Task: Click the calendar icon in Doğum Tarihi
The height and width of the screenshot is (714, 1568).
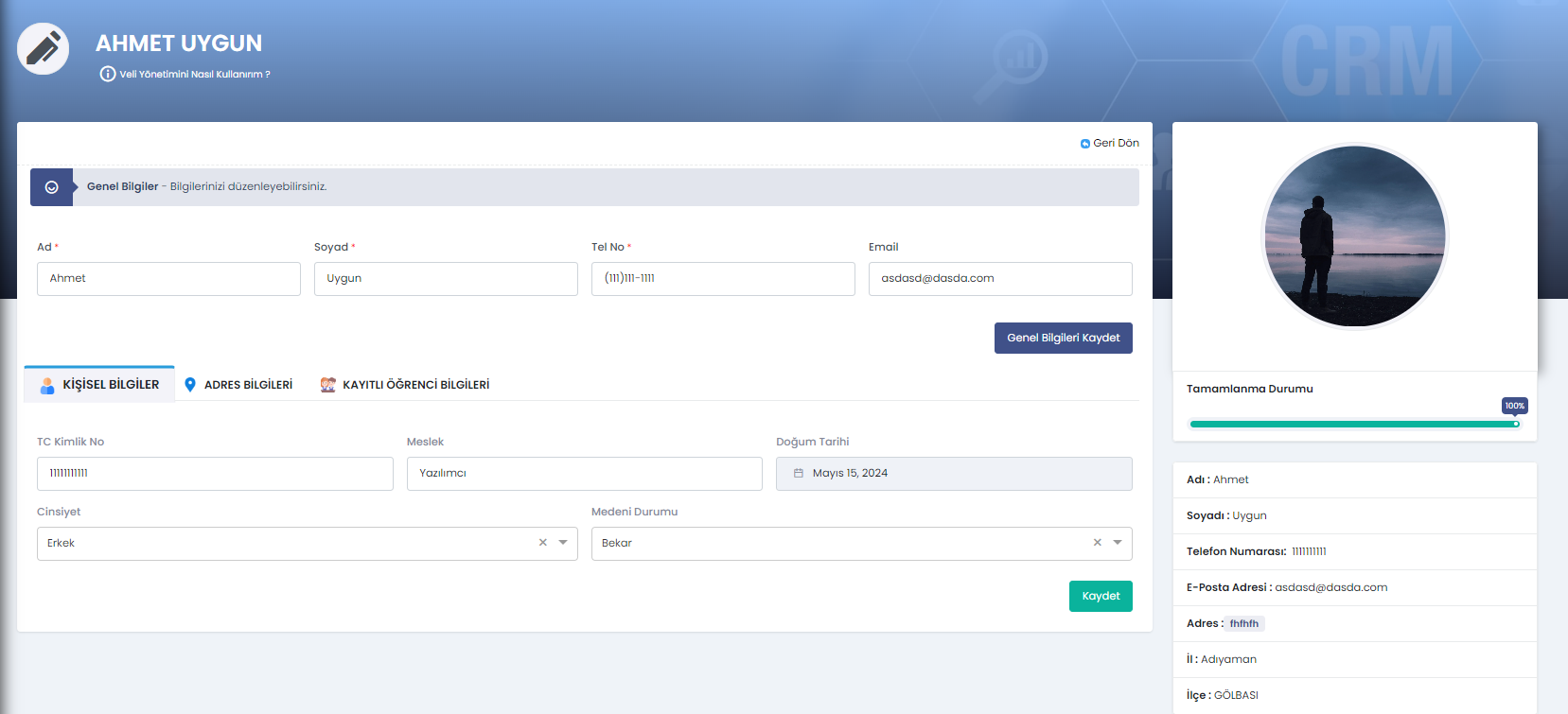Action: [799, 473]
